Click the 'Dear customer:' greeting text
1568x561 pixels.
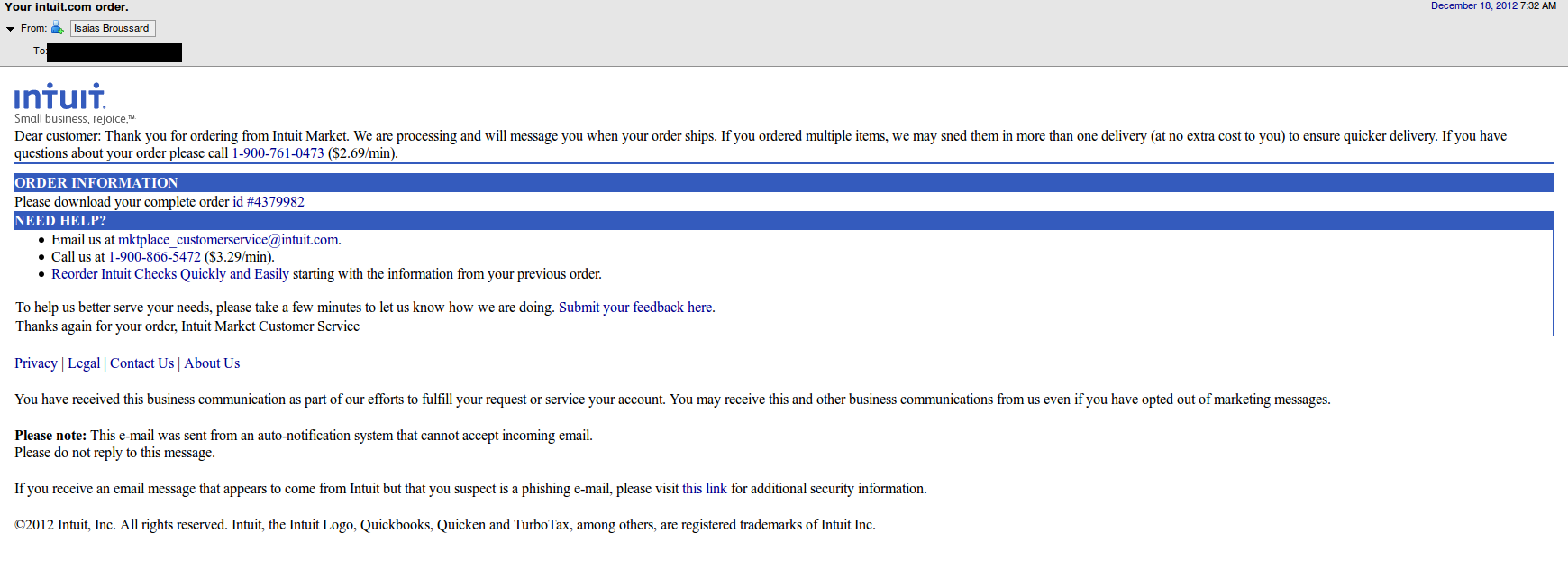pyautogui.click(x=58, y=136)
